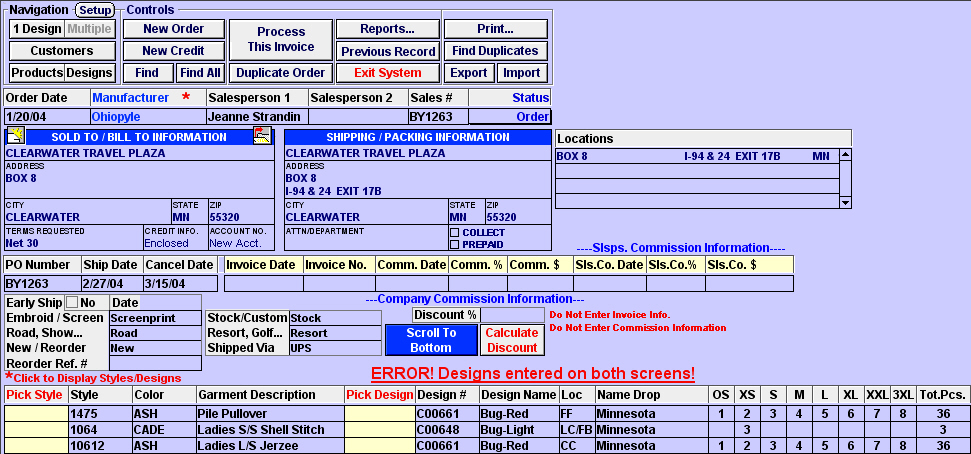This screenshot has height=454, width=971.
Task: Click the Locations list down arrow
Action: [x=845, y=202]
